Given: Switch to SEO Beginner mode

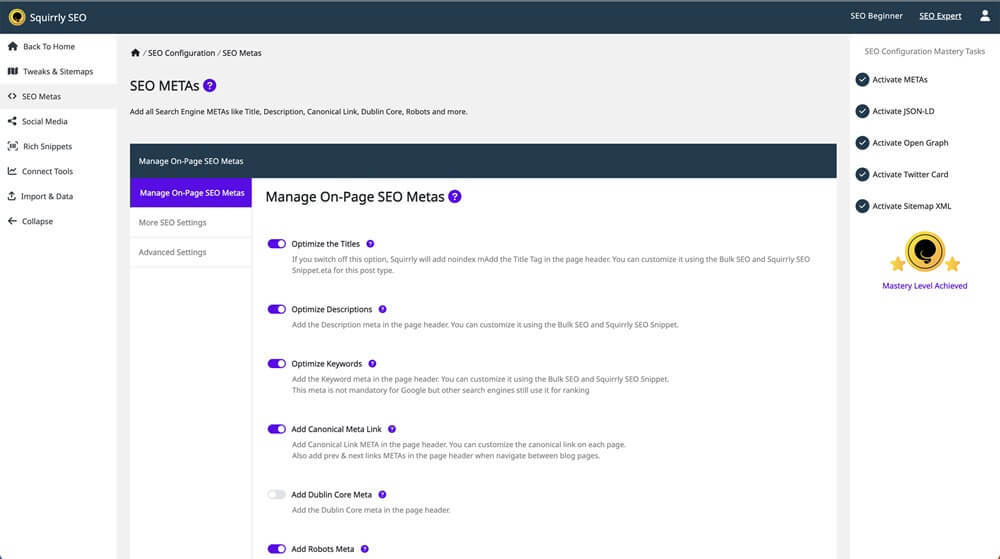Looking at the screenshot, I should pyautogui.click(x=876, y=16).
